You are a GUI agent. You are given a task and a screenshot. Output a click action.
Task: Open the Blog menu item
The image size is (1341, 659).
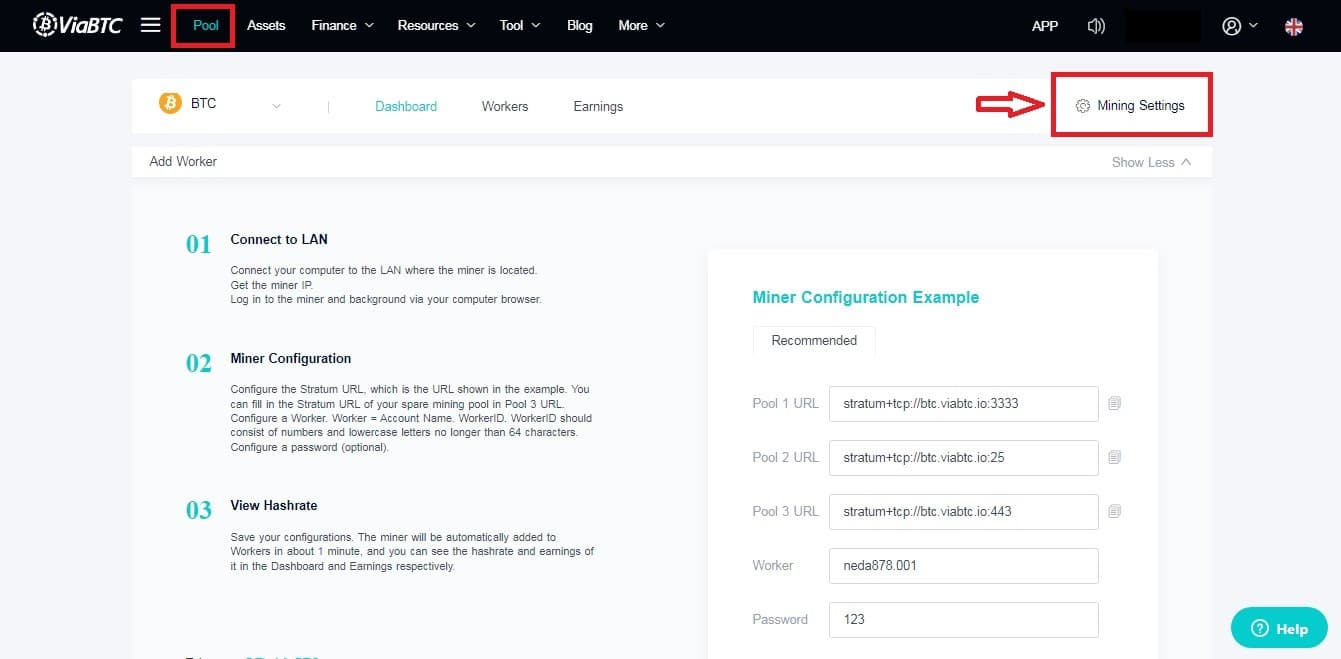click(580, 25)
